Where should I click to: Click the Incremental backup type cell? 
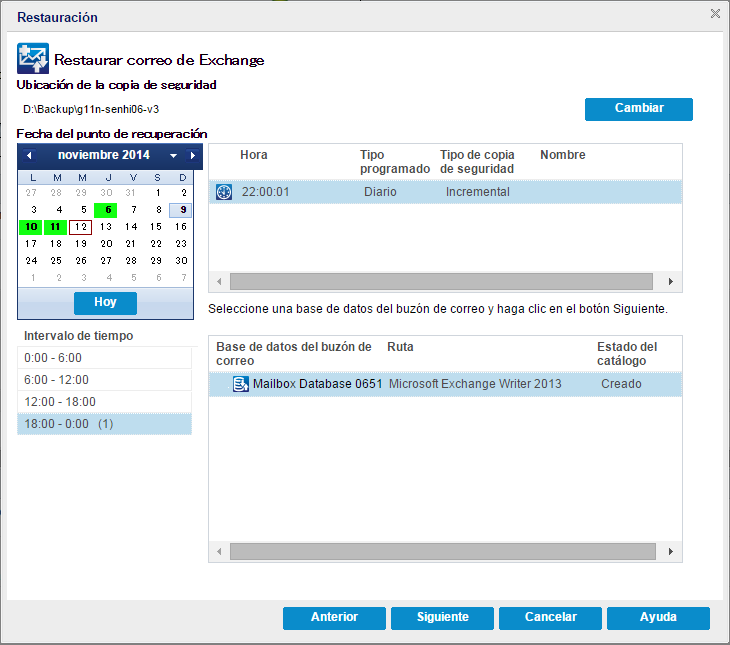tap(477, 192)
